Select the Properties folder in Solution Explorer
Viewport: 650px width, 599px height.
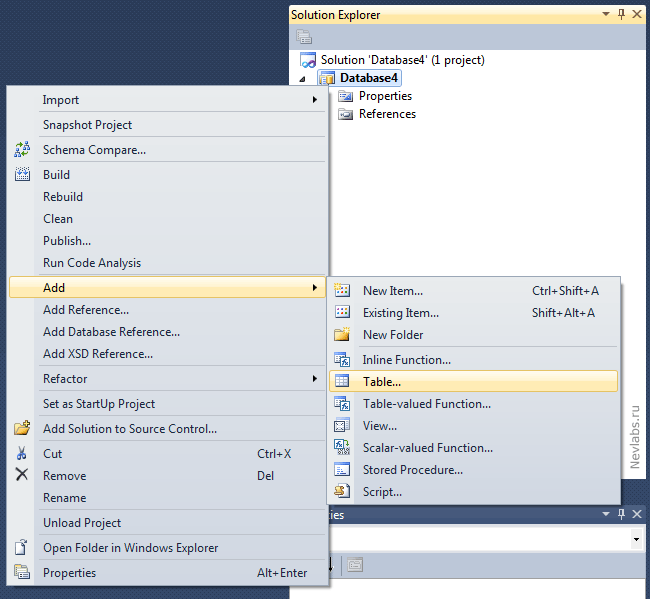coord(384,96)
